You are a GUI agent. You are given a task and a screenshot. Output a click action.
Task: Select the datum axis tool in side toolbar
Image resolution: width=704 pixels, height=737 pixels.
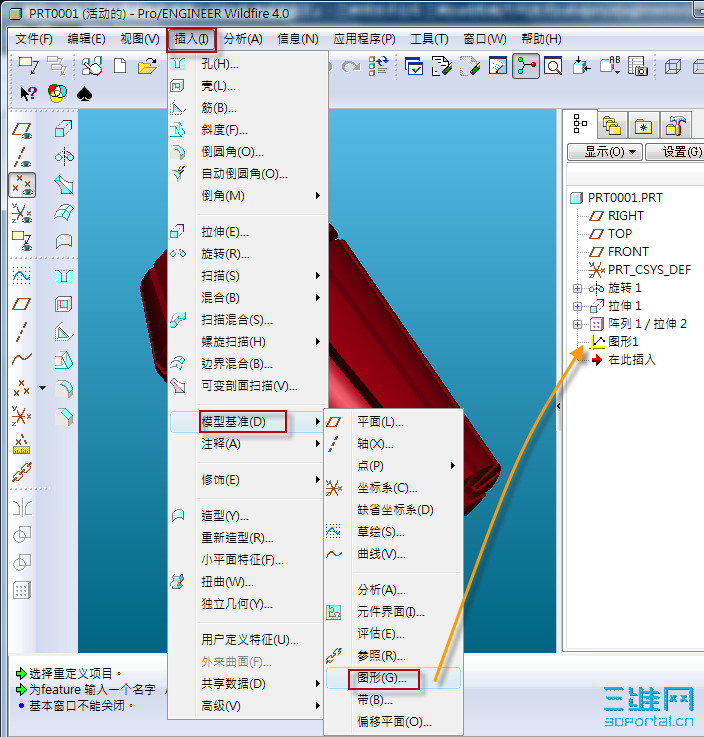coord(21,332)
